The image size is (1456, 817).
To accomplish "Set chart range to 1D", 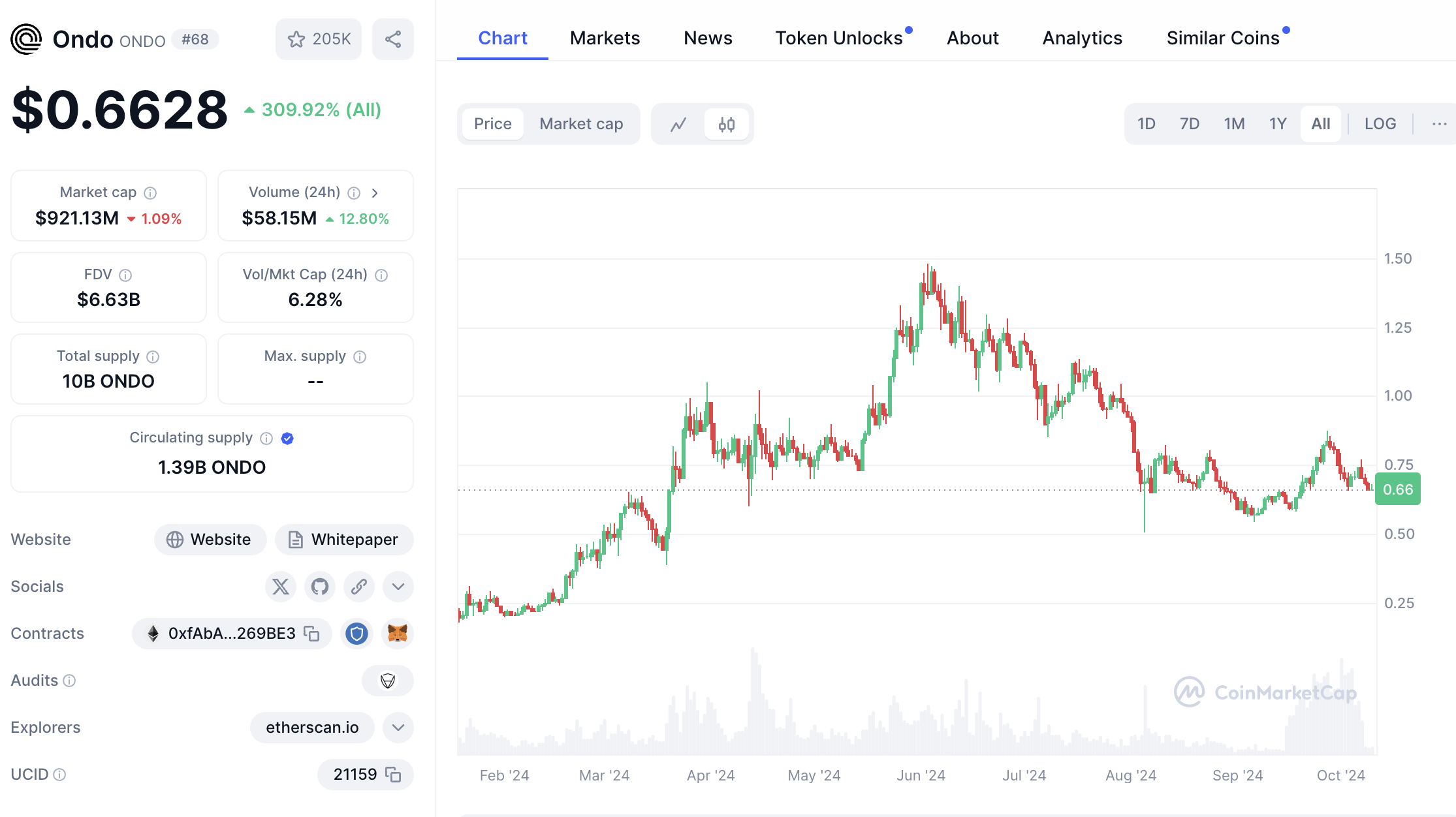I will (x=1147, y=124).
